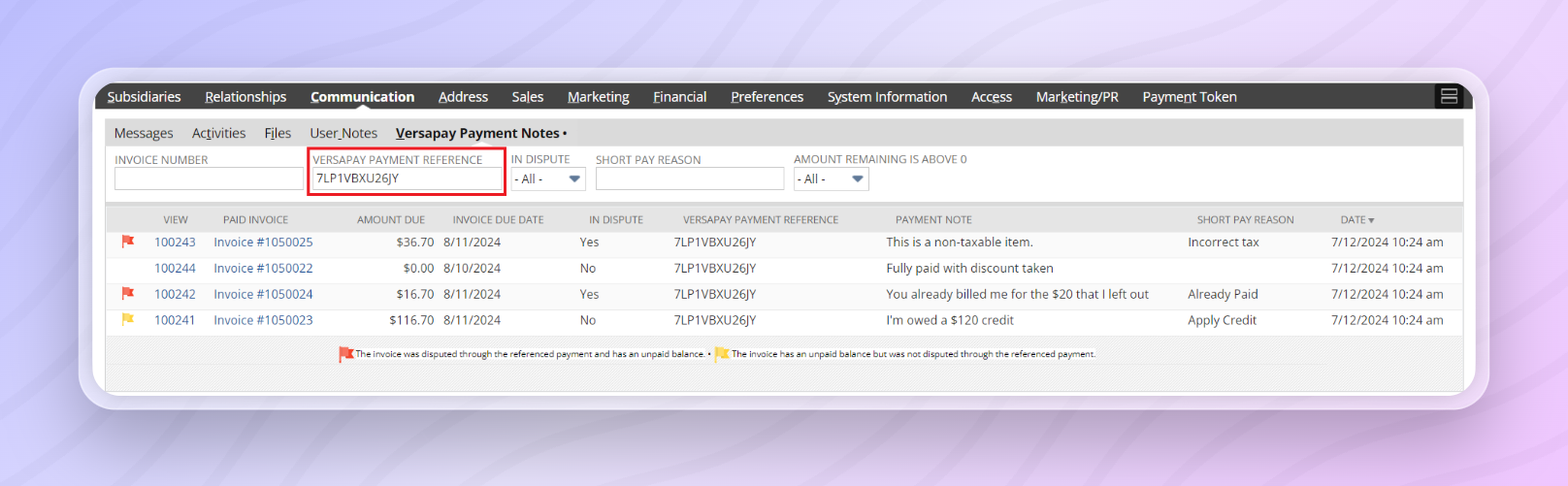Expand the Amount Remaining Is Above 0 dropdown
This screenshot has width=1568, height=486.
click(831, 178)
